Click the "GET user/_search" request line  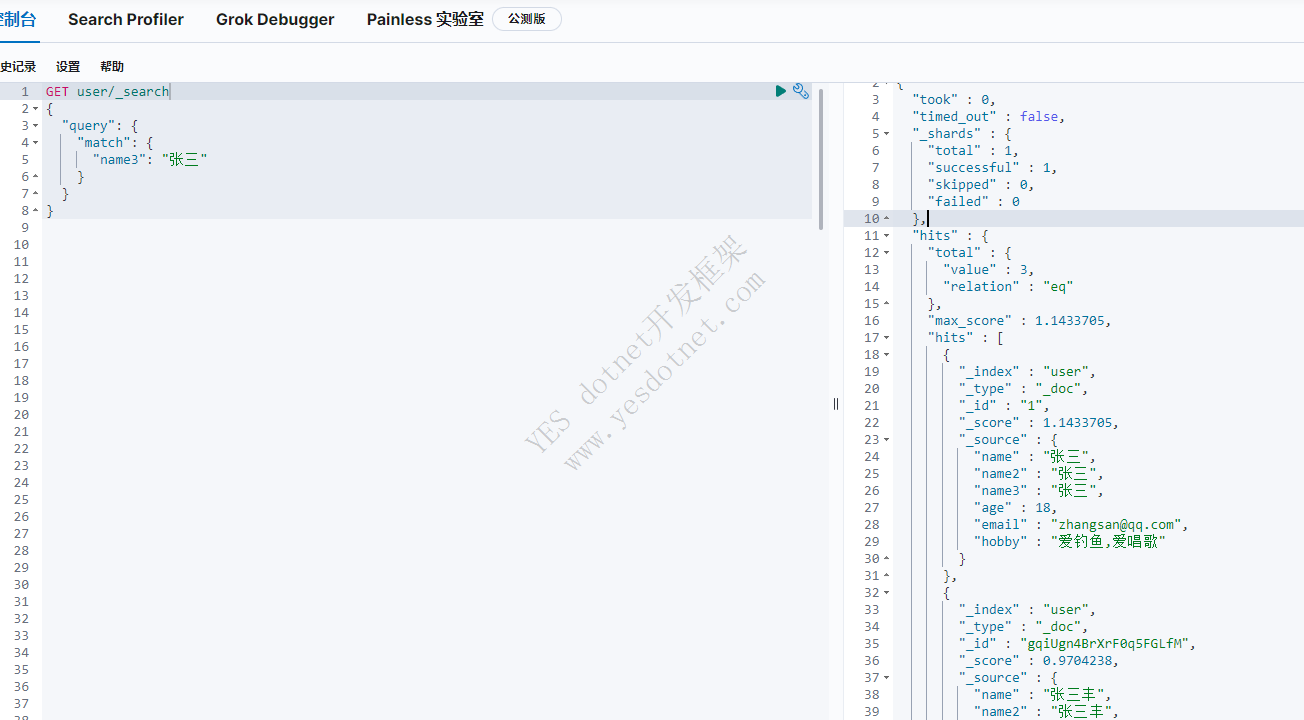click(x=108, y=91)
